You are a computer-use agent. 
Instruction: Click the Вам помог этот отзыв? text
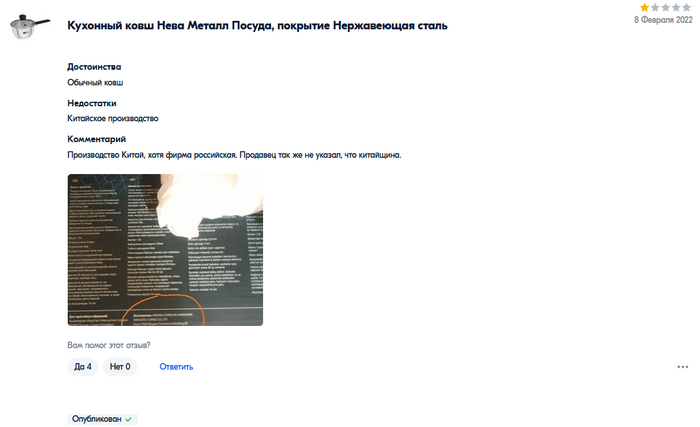tap(108, 345)
